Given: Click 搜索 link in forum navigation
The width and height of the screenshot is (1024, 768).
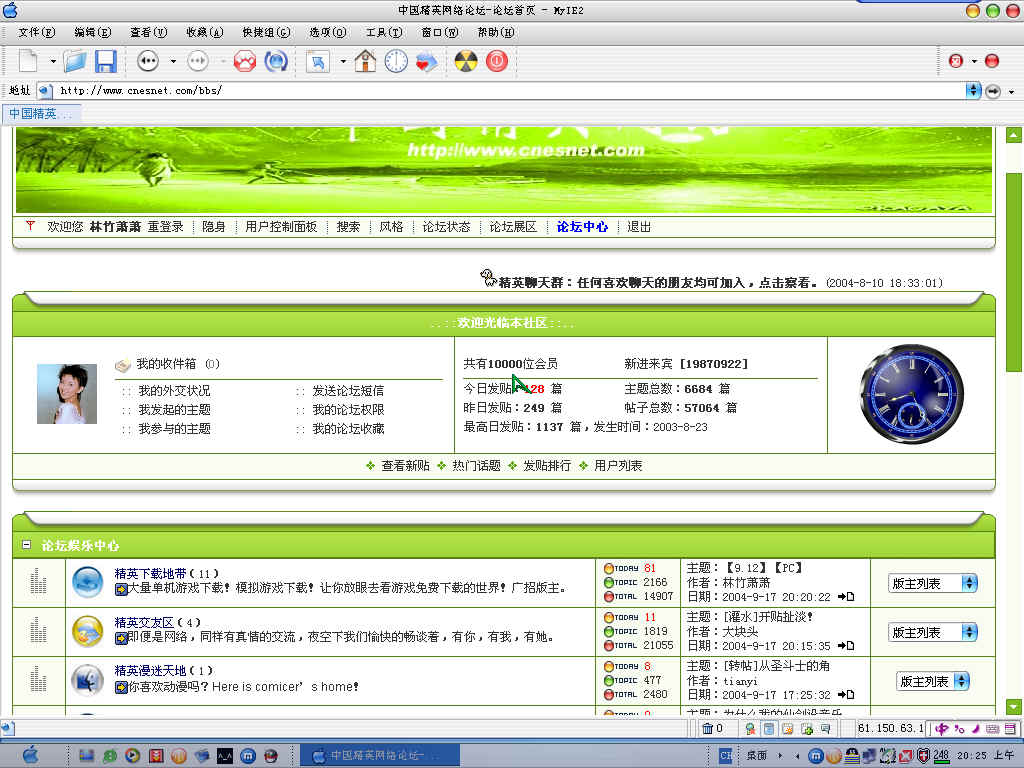Looking at the screenshot, I should [x=348, y=227].
